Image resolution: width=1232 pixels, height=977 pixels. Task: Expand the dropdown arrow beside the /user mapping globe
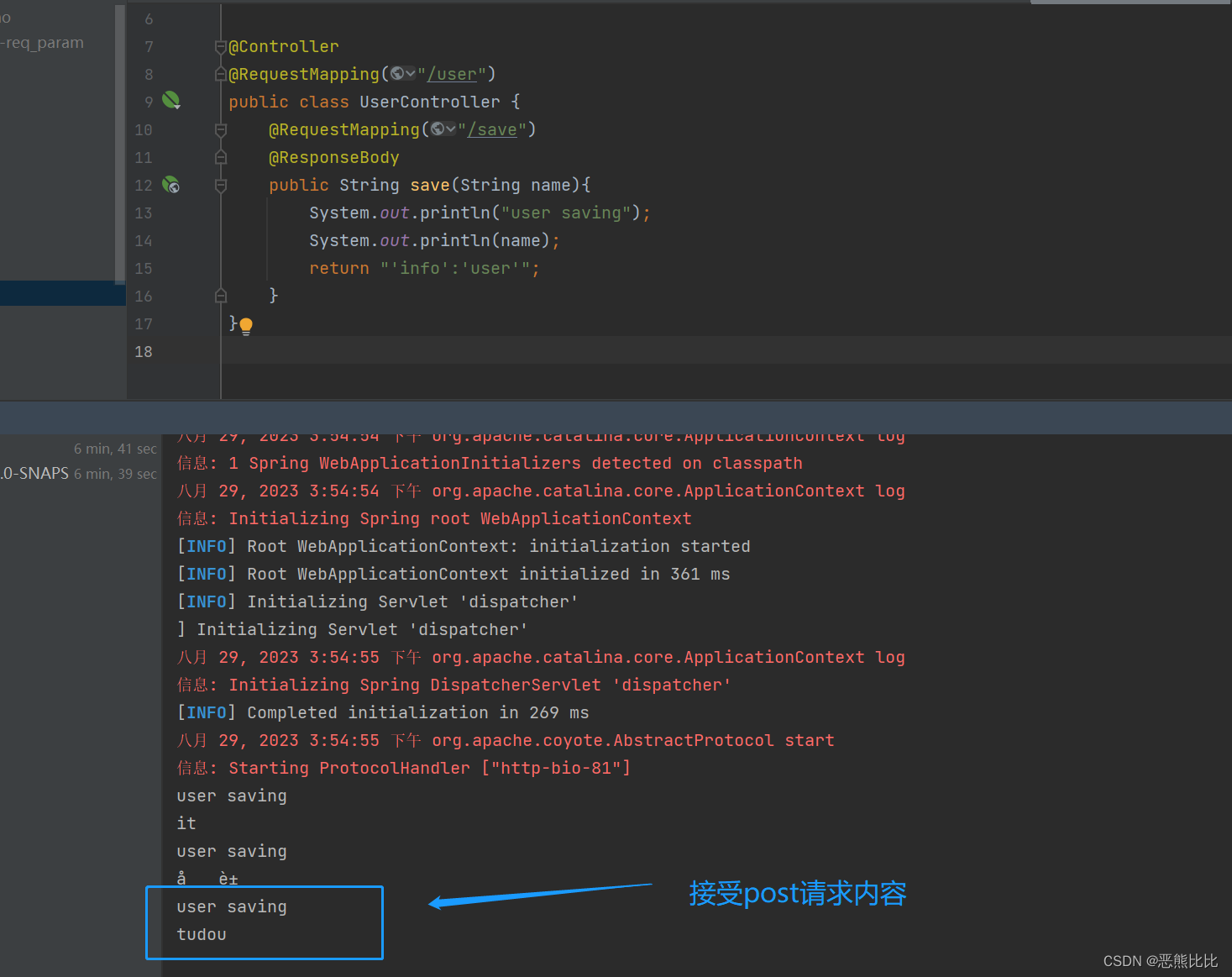pos(410,74)
